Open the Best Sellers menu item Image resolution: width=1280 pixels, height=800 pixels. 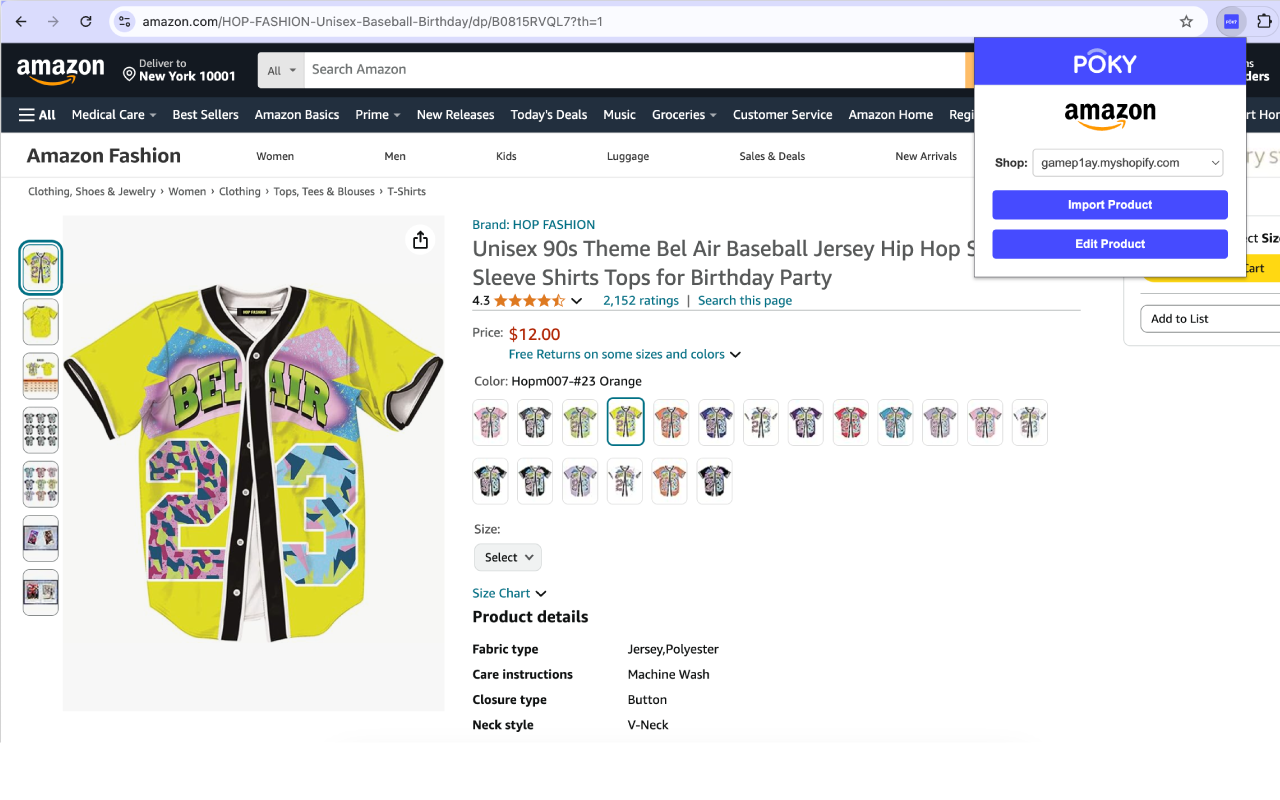(205, 115)
